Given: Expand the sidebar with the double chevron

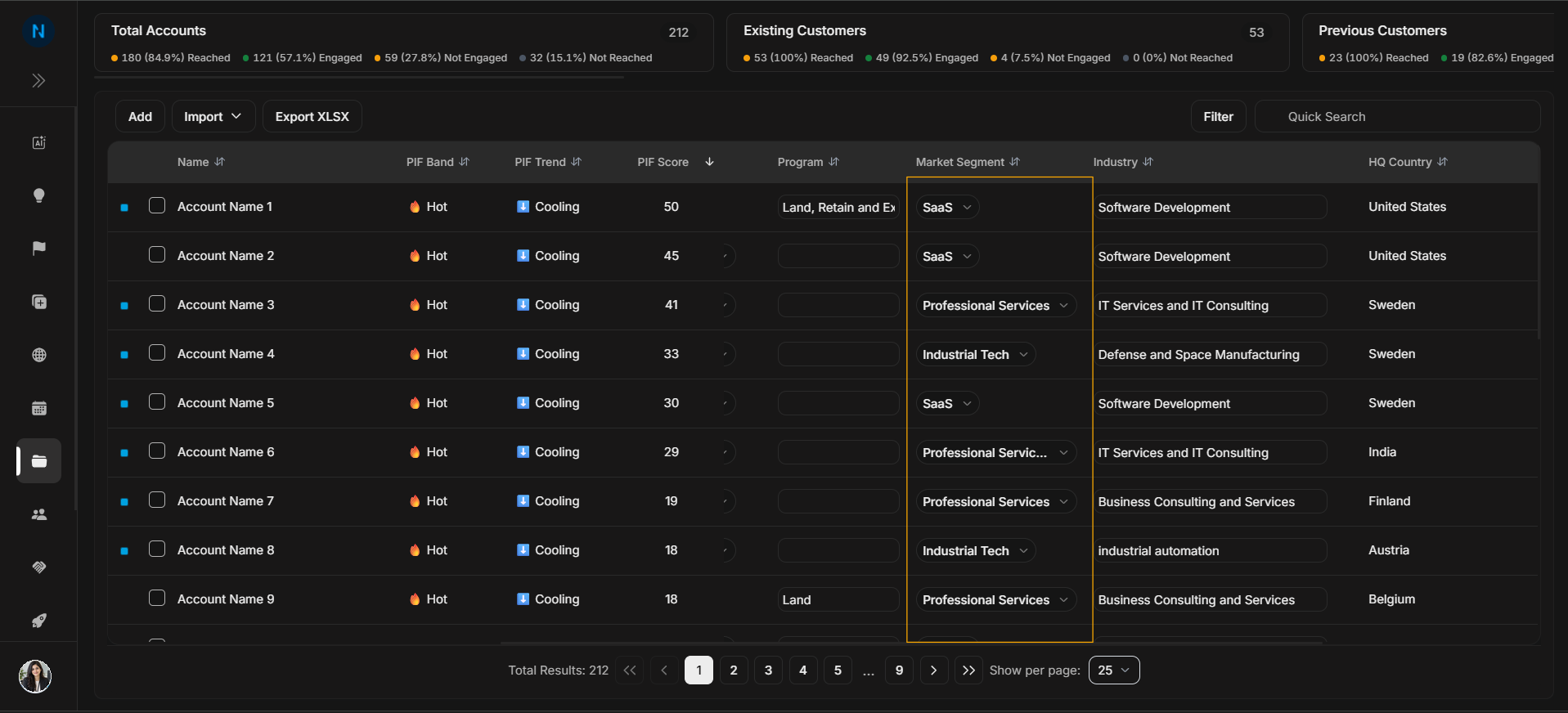Looking at the screenshot, I should 38,80.
